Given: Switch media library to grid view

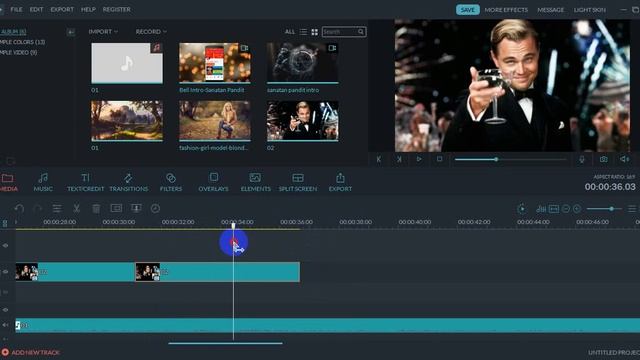Looking at the screenshot, I should tap(315, 31).
